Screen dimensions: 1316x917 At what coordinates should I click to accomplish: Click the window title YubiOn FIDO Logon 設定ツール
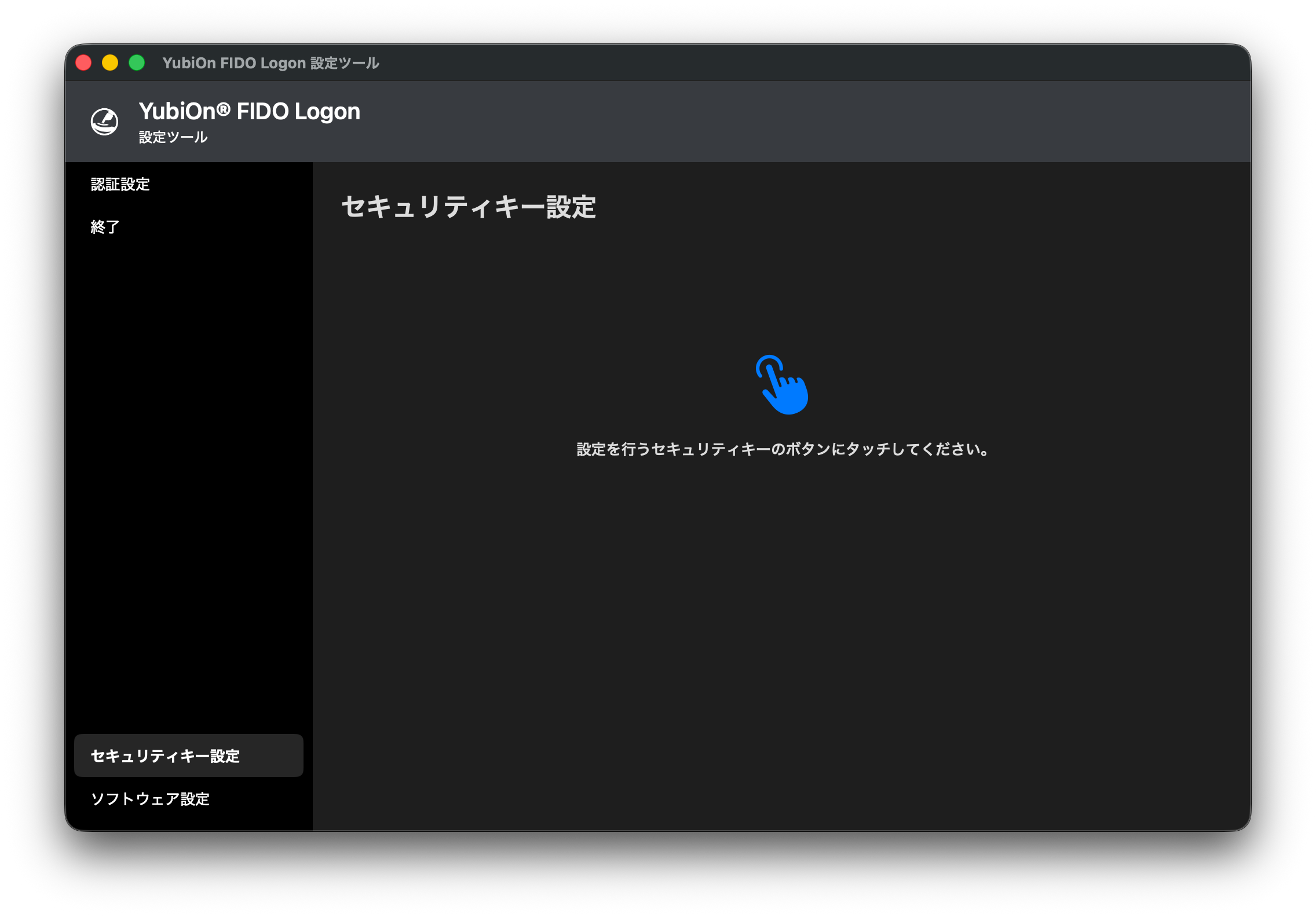[x=270, y=63]
